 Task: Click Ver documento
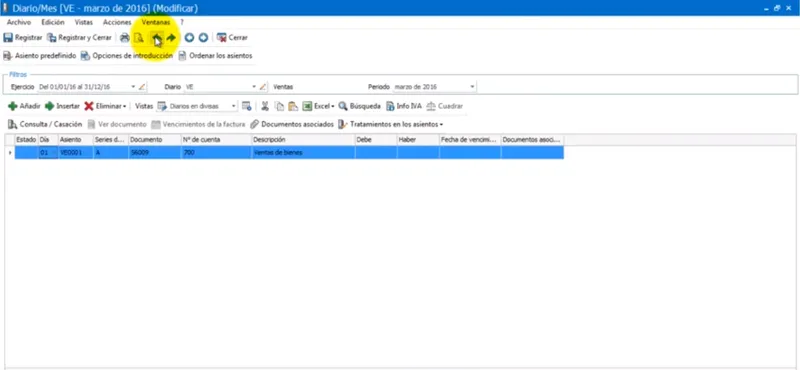(117, 124)
